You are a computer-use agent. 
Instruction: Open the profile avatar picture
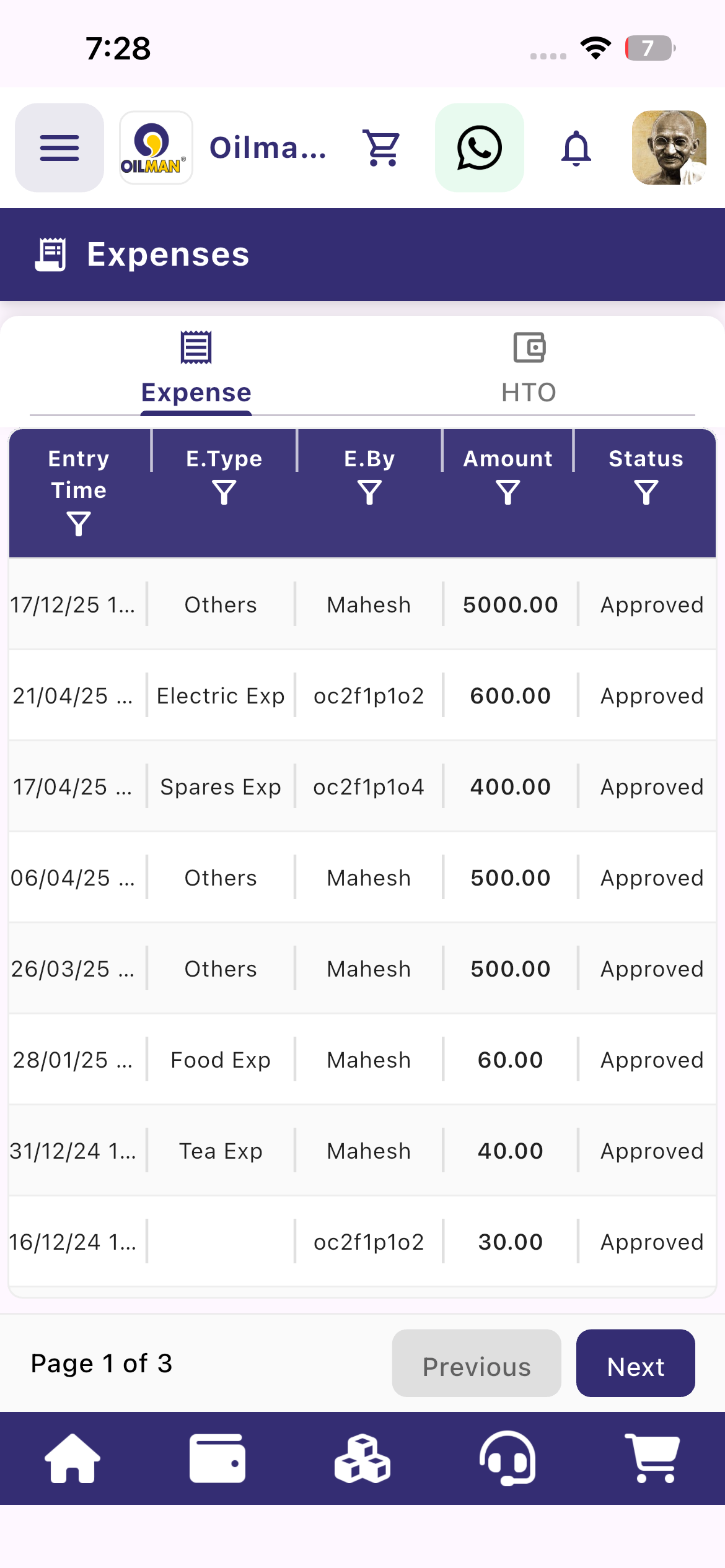(669, 147)
